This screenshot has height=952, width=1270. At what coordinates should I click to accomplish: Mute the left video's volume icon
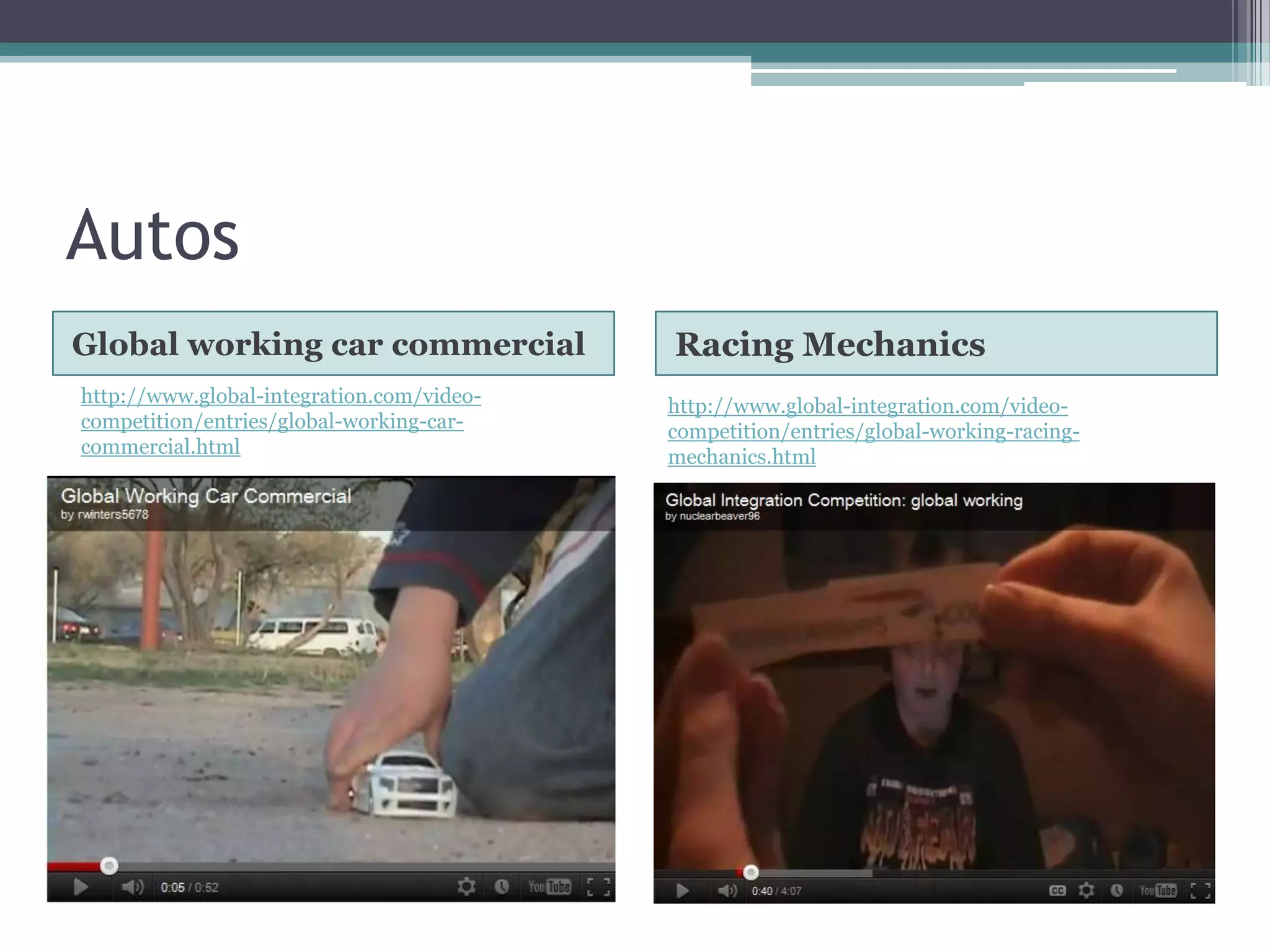coord(131,887)
